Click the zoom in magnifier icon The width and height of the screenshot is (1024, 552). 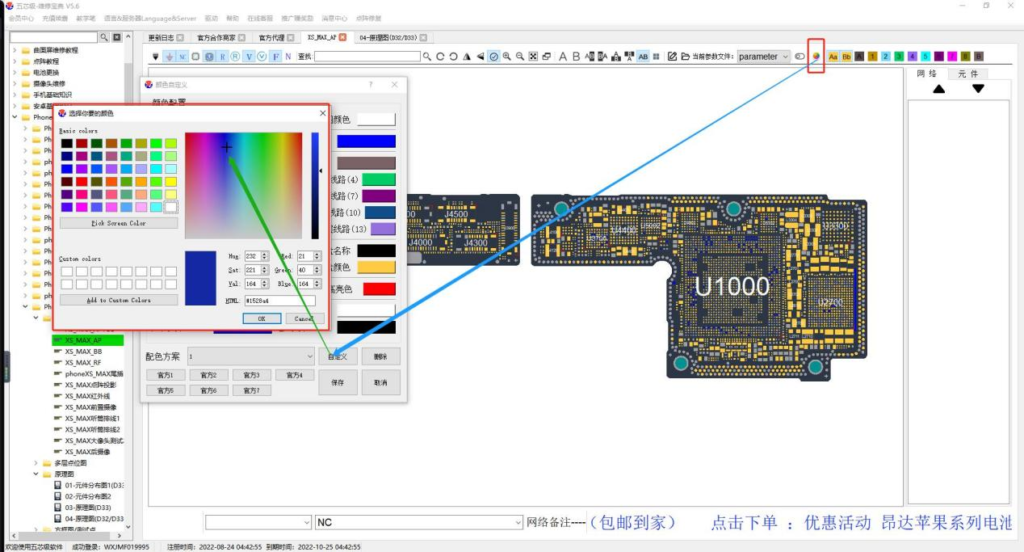pos(507,56)
